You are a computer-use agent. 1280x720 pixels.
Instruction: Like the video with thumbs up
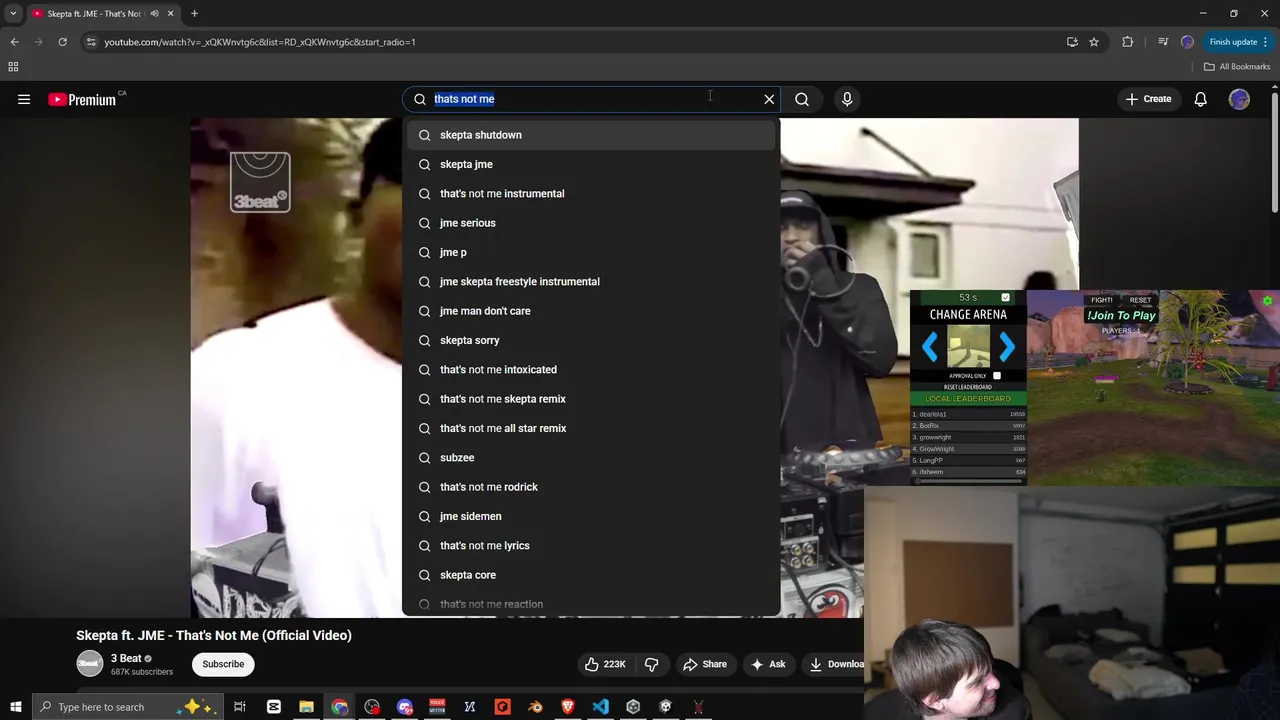click(x=606, y=664)
